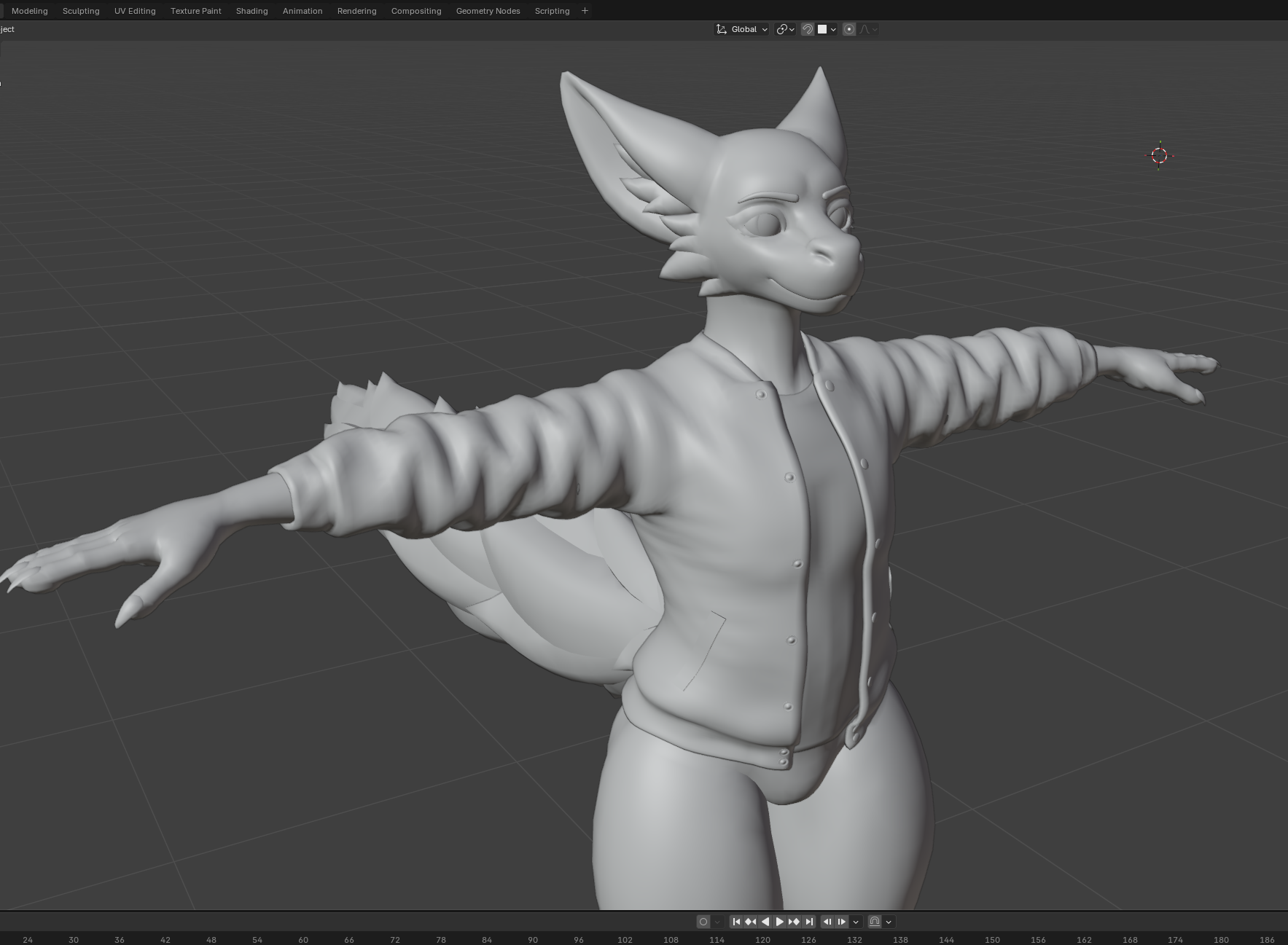Screen dimensions: 1288x945
Task: Toggle proportional editing in the header
Action: pos(849,29)
